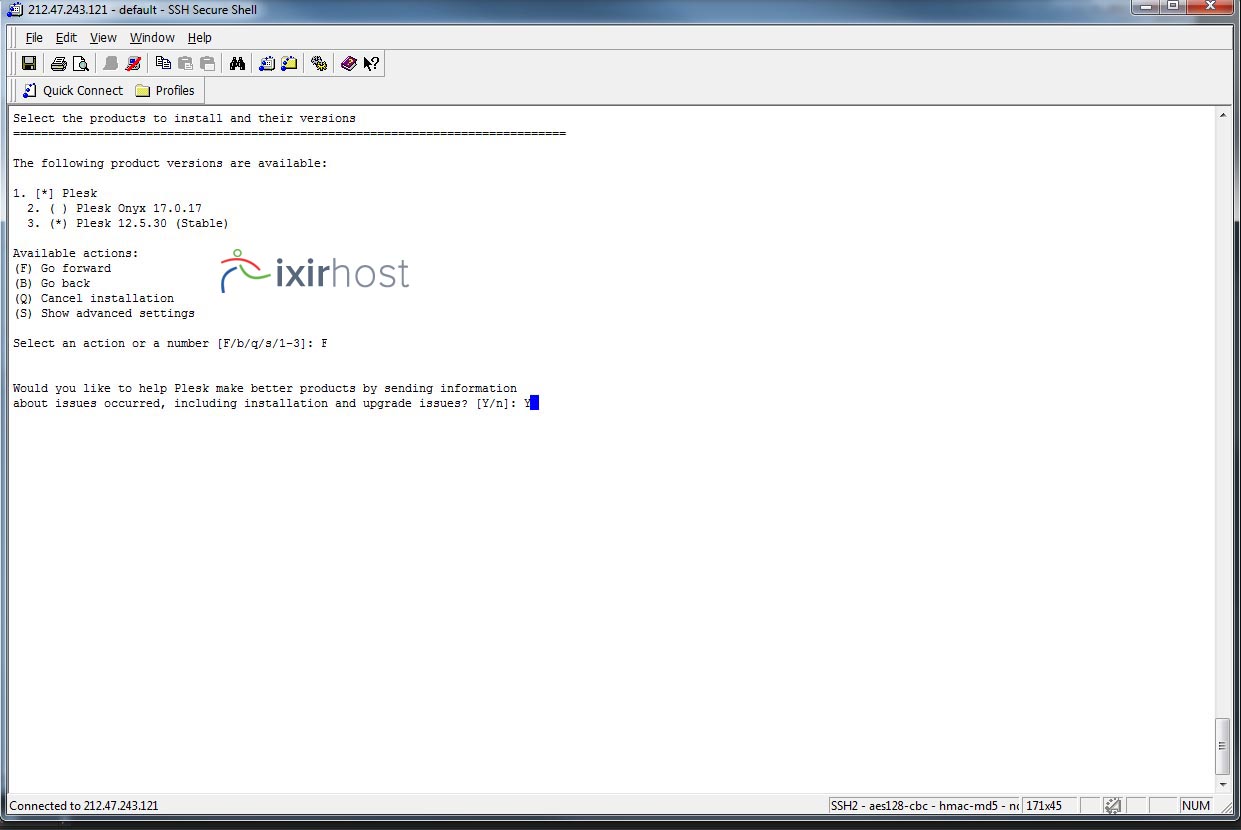
Task: Click text '(F) Go forward'
Action: point(62,268)
